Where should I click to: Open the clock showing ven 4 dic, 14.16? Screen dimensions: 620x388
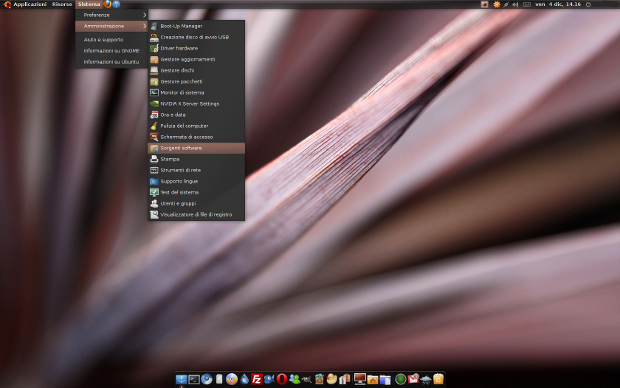click(558, 4)
